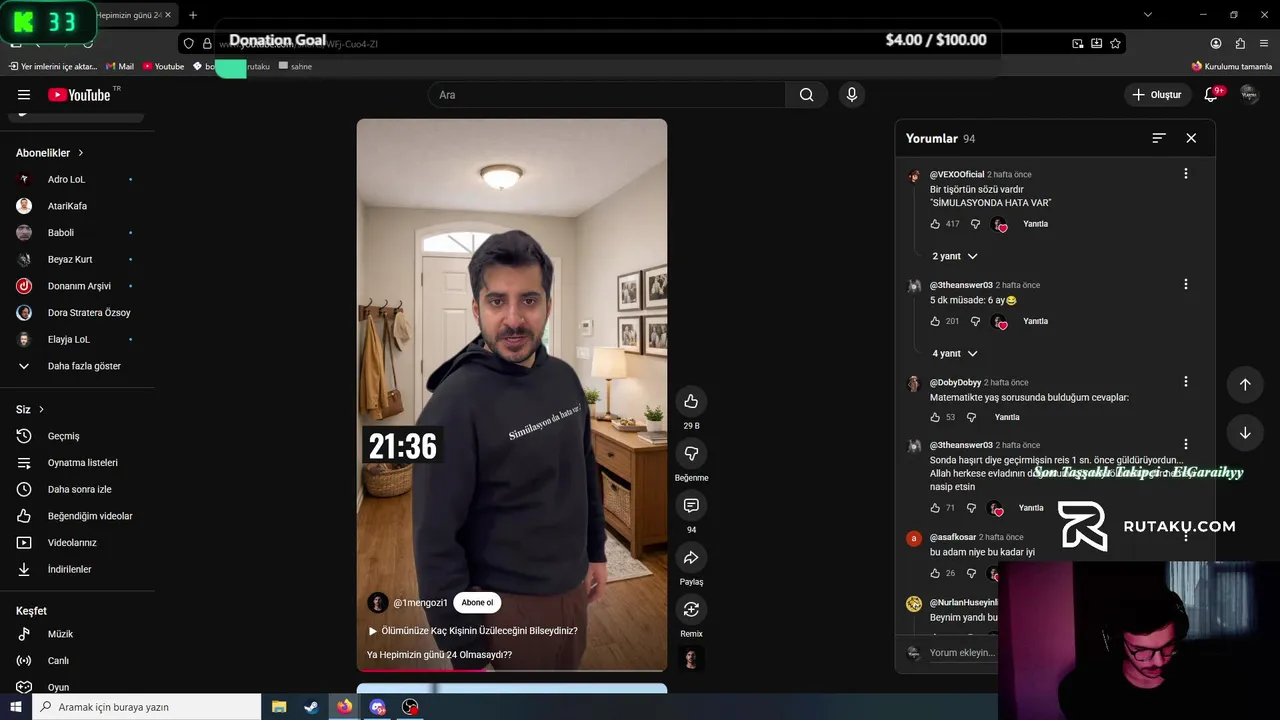Share the short with Paylaş icon
Image resolution: width=1280 pixels, height=720 pixels.
coord(691,557)
